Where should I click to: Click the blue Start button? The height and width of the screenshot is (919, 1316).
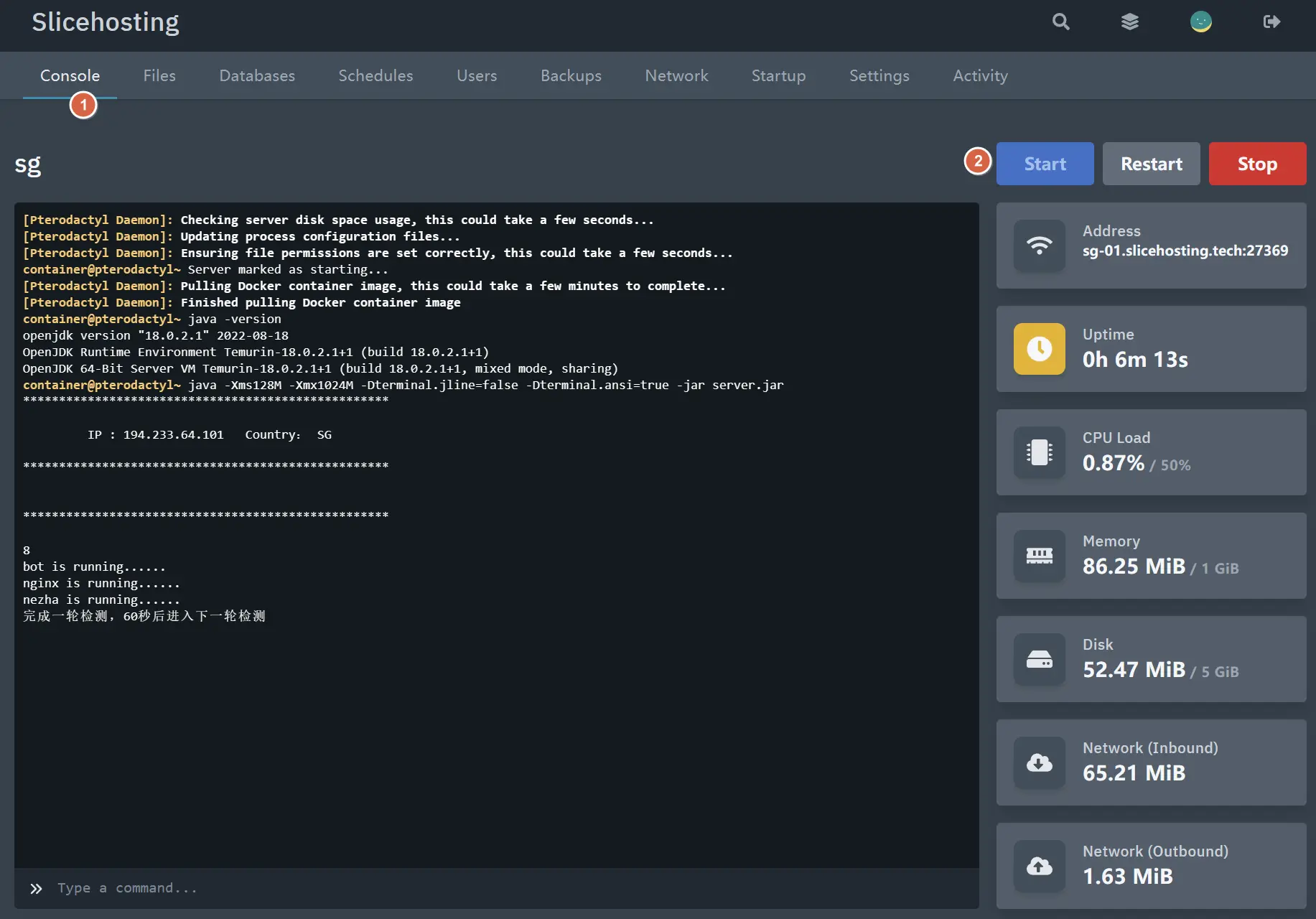1045,164
